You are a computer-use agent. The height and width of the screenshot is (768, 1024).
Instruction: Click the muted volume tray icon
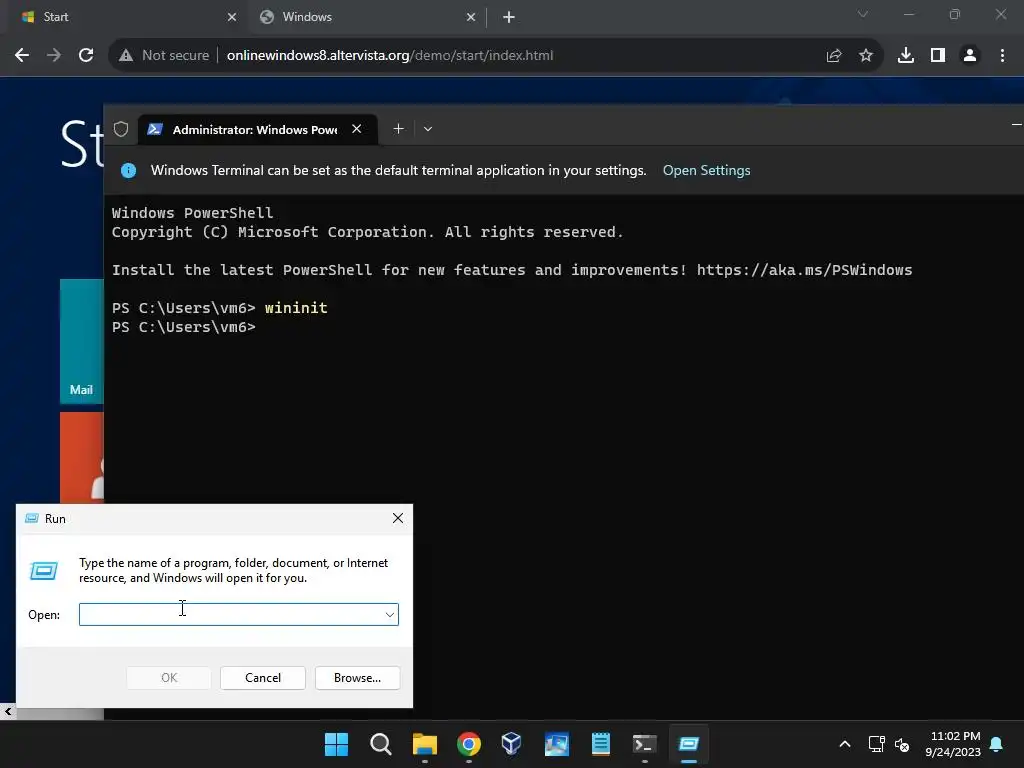click(903, 744)
